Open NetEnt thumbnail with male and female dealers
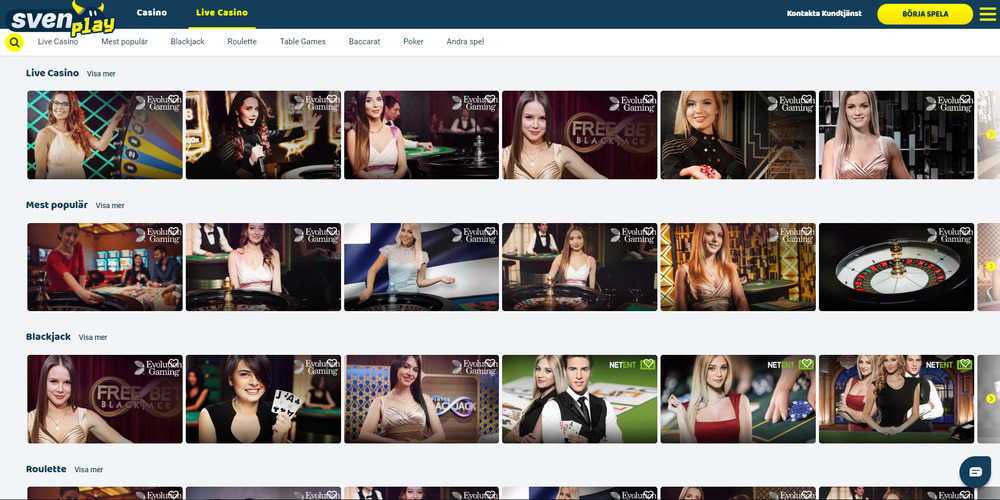 (580, 399)
